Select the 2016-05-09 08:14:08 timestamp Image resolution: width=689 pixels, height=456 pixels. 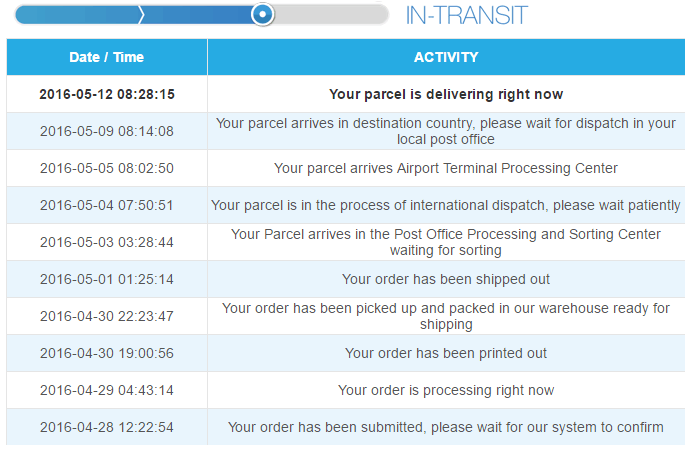pos(107,131)
